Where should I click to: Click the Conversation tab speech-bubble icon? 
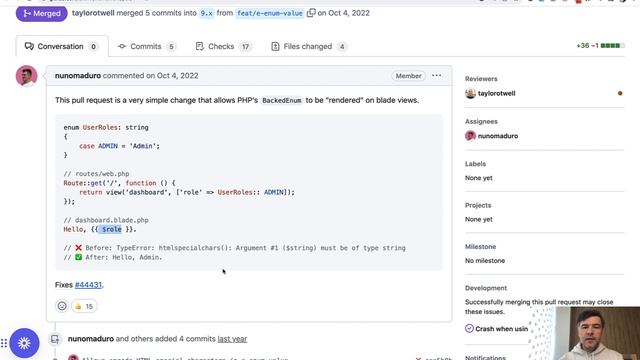click(x=29, y=46)
